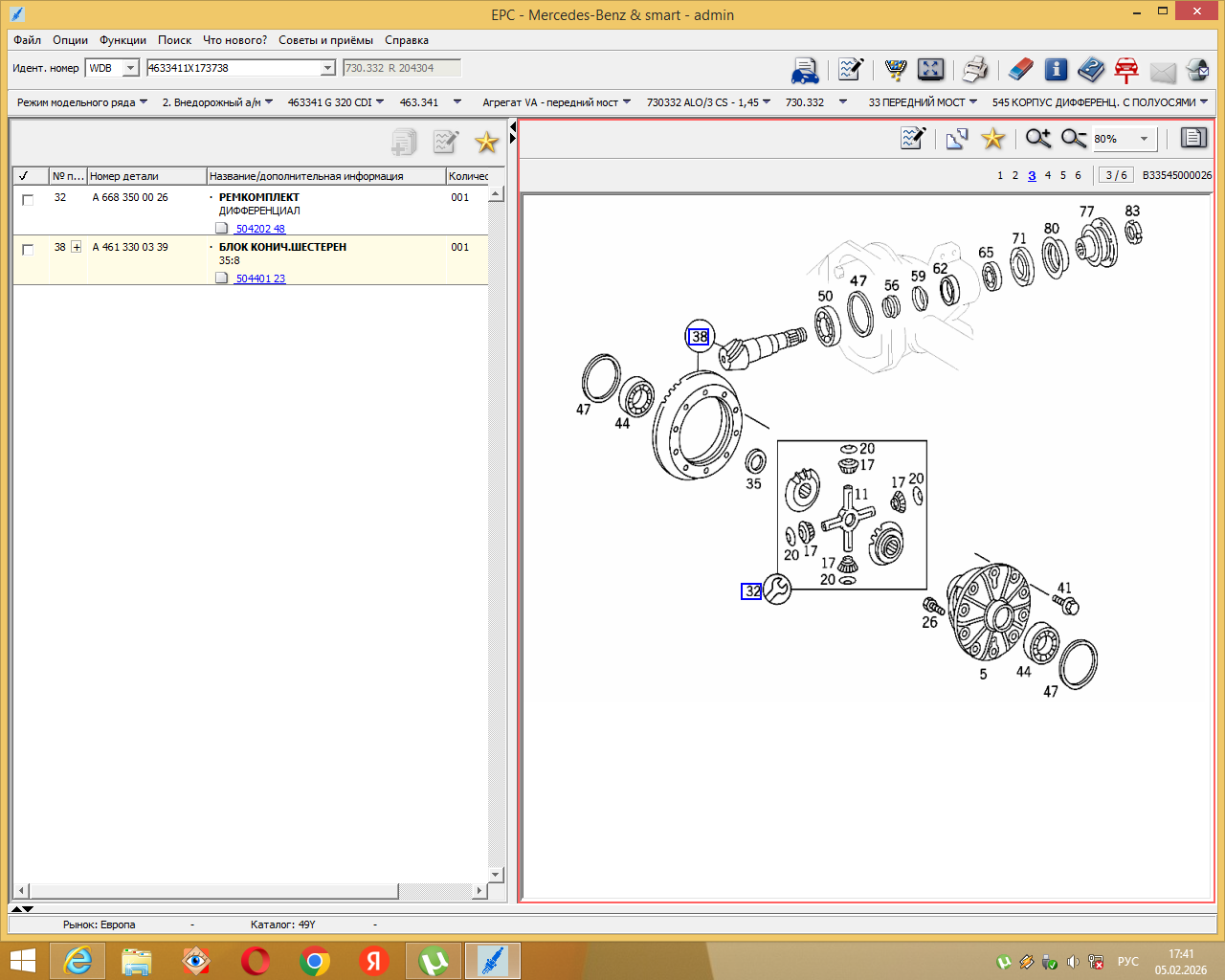Viewport: 1225px width, 980px height.
Task: Tick checkbox for part A 668 350 00 26
Action: pos(28,200)
